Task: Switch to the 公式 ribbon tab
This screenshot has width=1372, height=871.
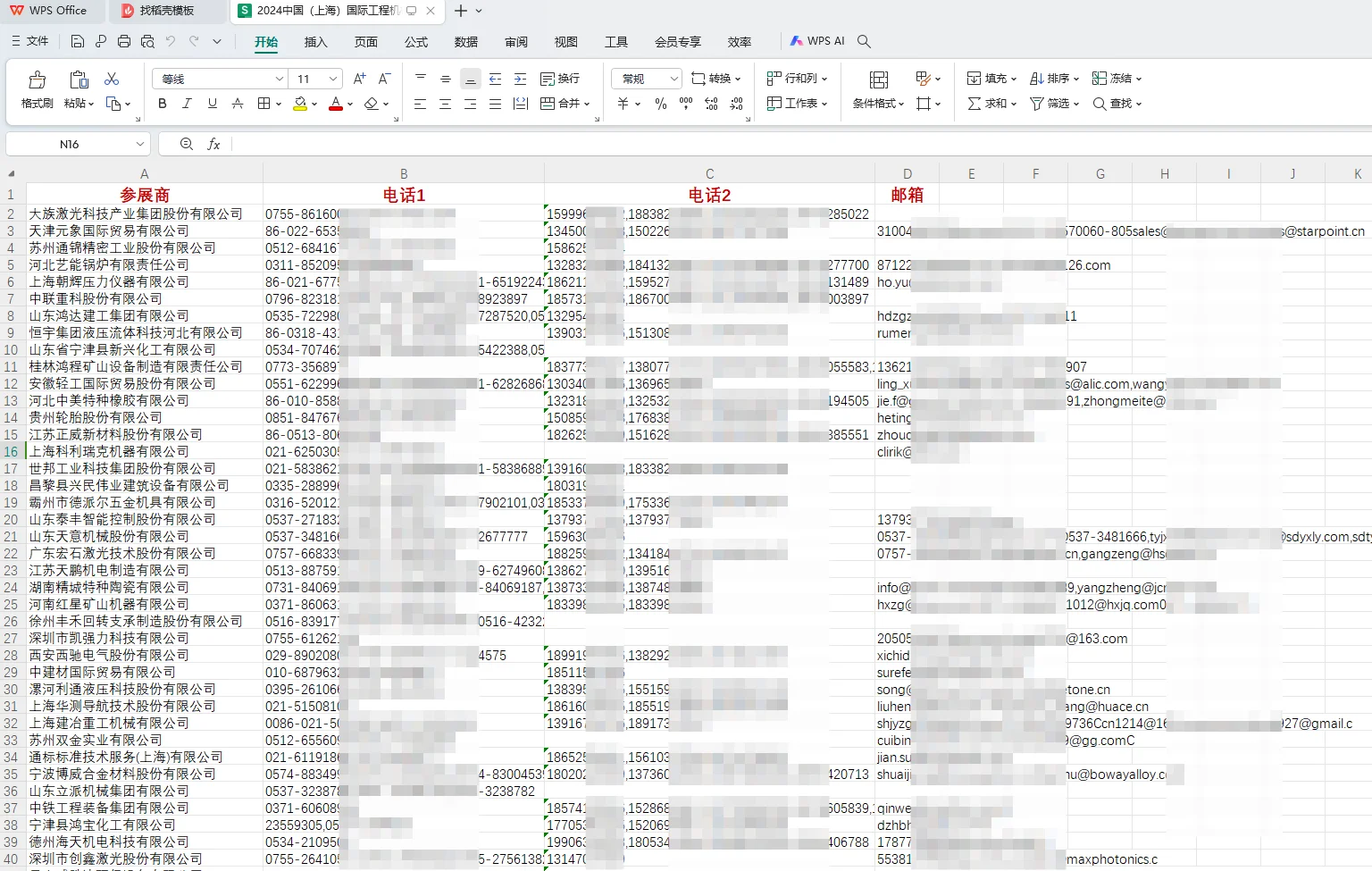Action: pos(415,42)
